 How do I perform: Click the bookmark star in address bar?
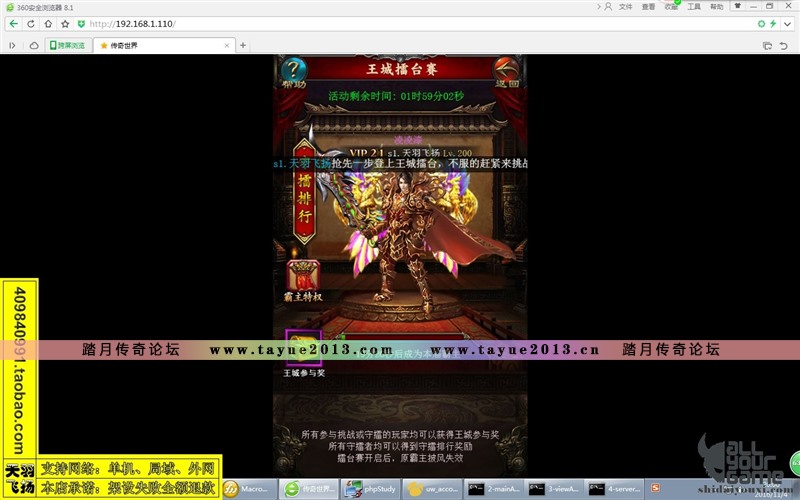(x=66, y=23)
